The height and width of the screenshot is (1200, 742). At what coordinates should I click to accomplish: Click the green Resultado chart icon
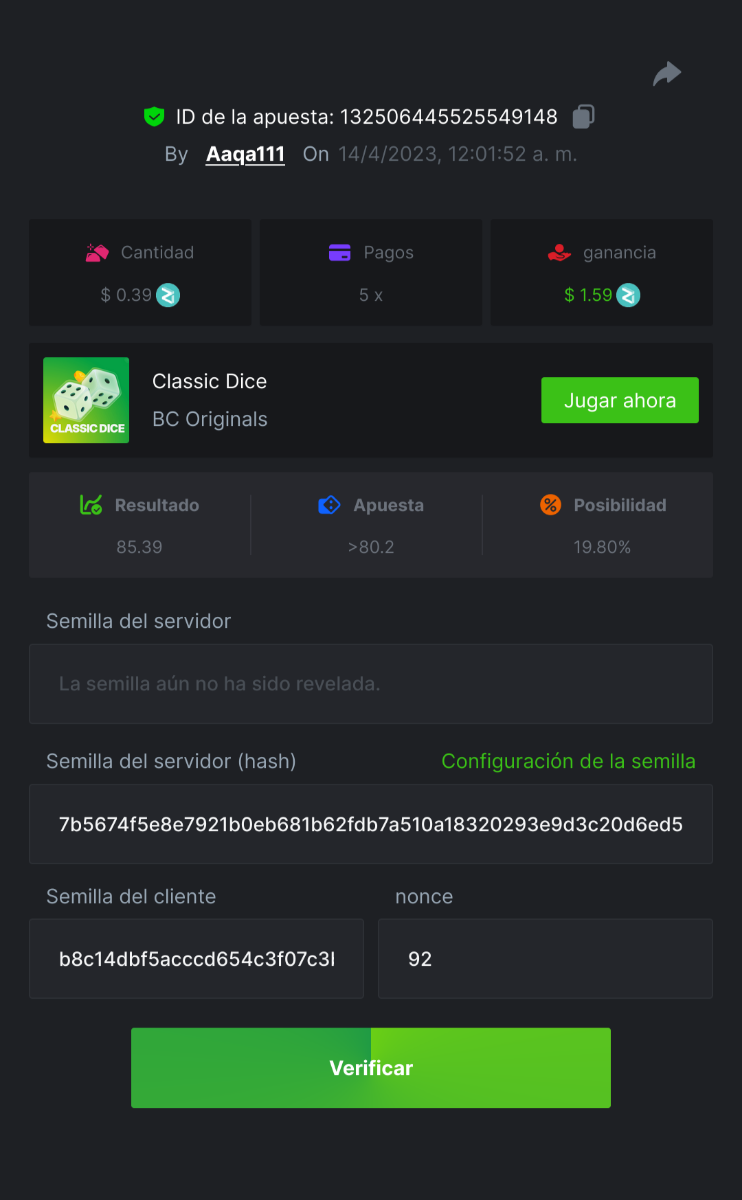click(x=91, y=505)
